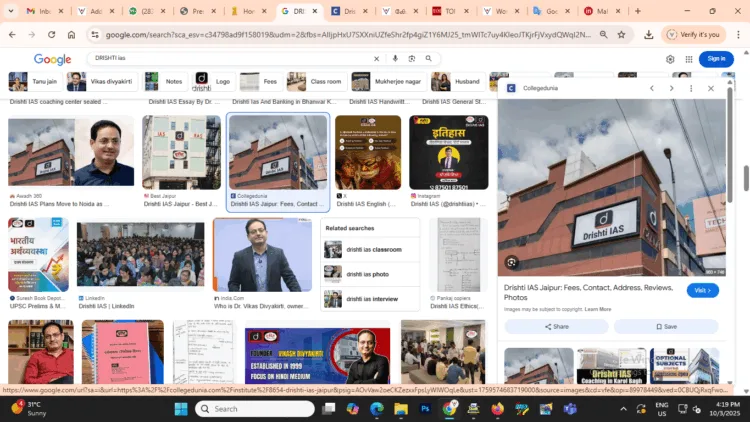This screenshot has height=422, width=750.
Task: Open Chrome three-dot main menu
Action: coord(737,34)
